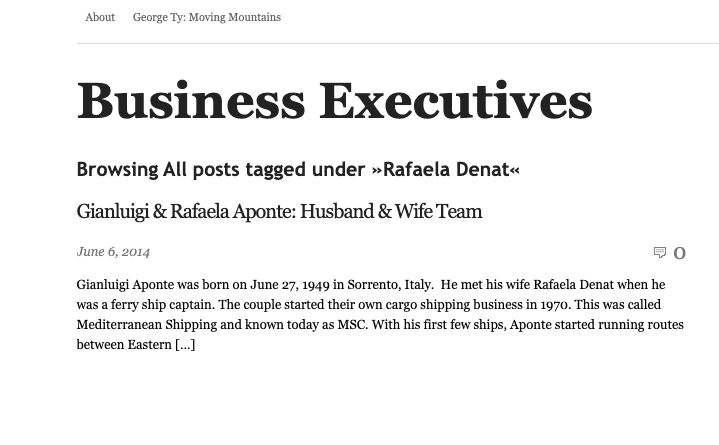
Task: Click "Husband & Wife Team" in the post title
Action: click(x=391, y=211)
